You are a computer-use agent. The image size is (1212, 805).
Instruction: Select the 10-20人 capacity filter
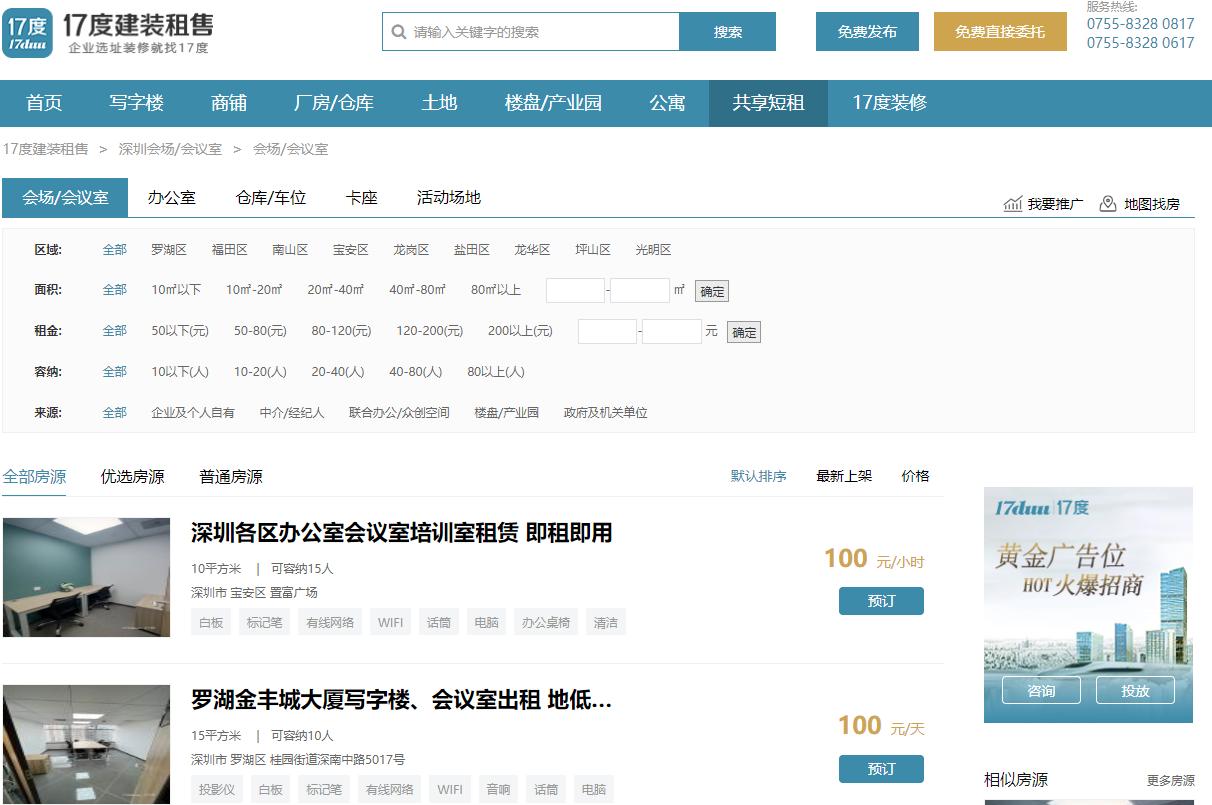[x=262, y=371]
